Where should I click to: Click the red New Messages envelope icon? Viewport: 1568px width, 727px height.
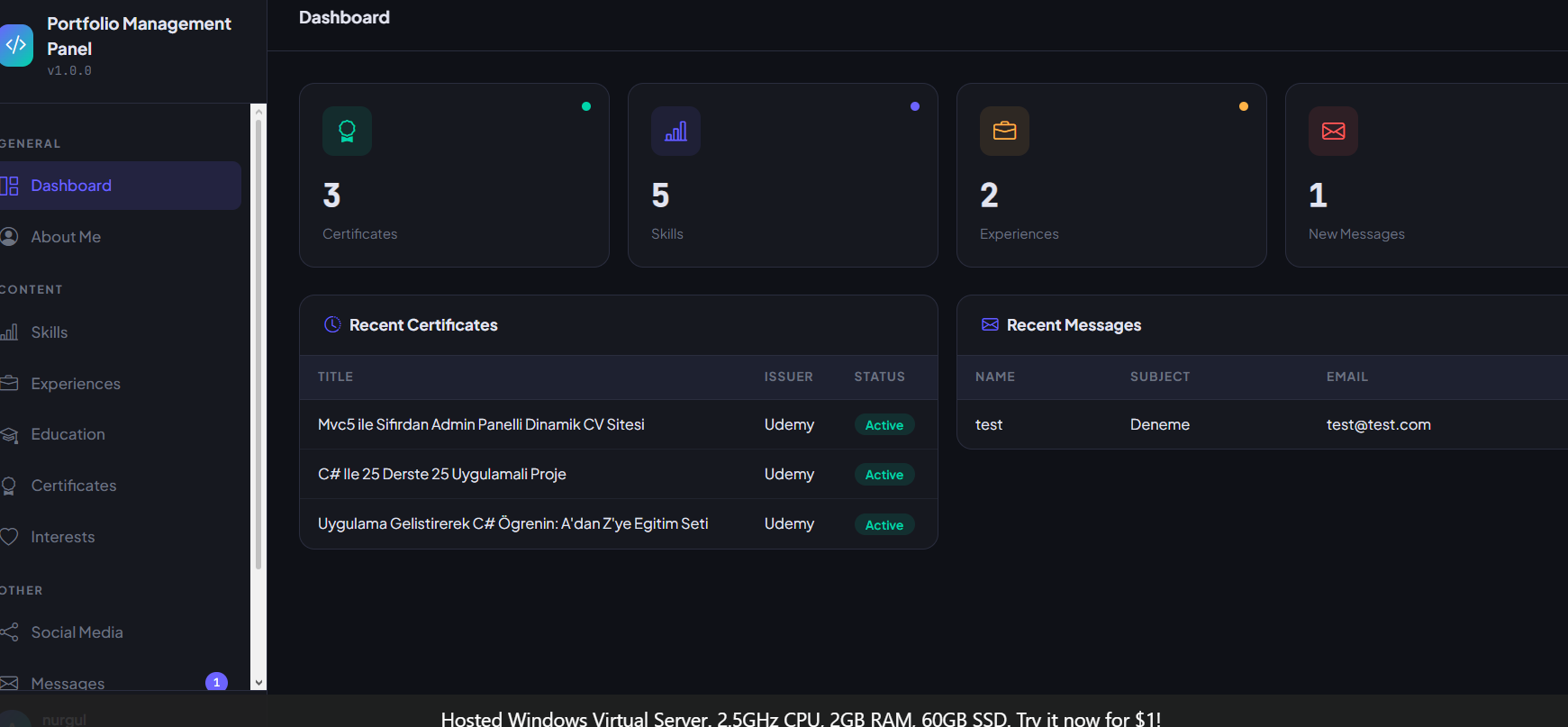click(1333, 132)
